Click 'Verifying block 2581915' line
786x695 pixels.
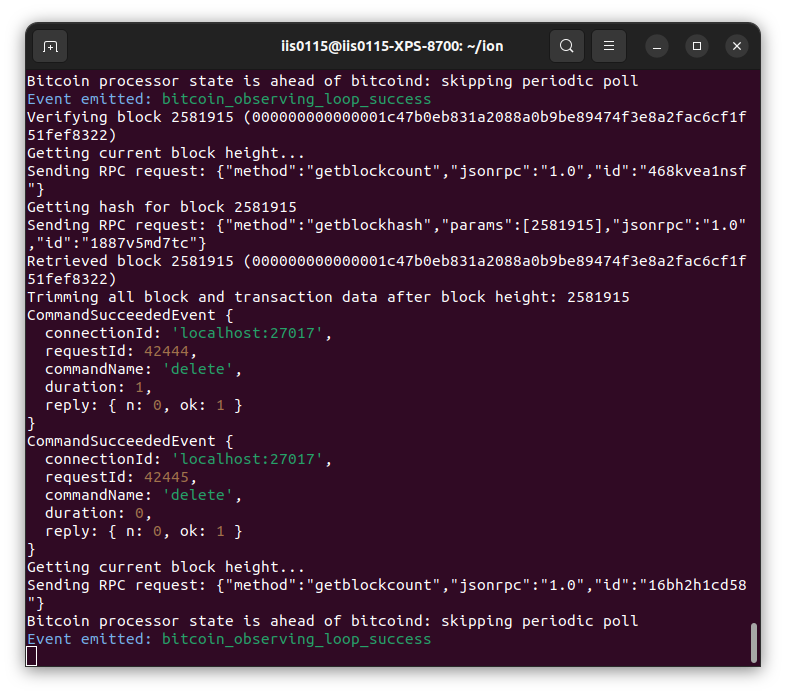386,126
